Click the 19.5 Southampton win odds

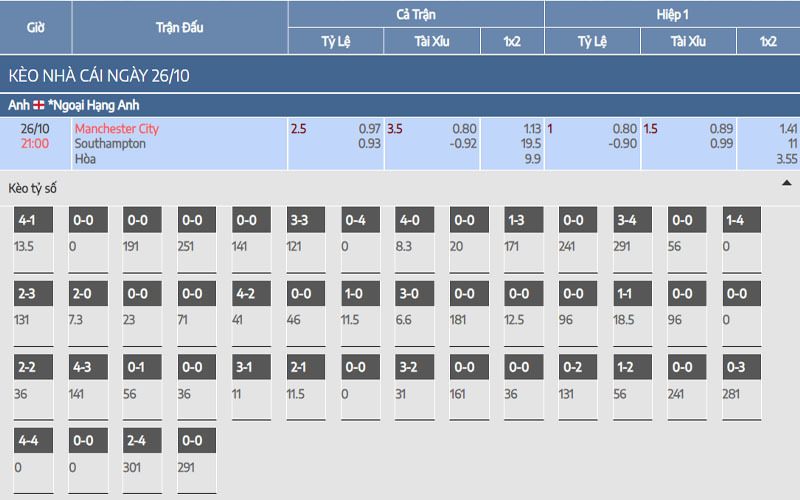tap(530, 143)
